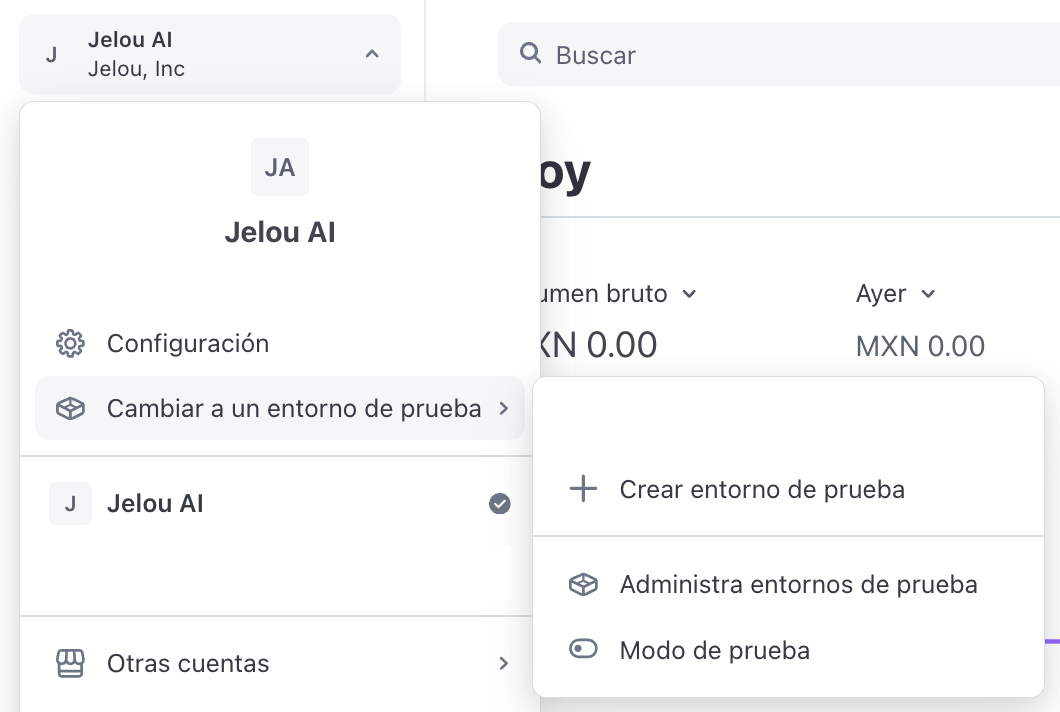This screenshot has width=1060, height=712.
Task: Click the toggle icon next to Modo de prueba
Action: click(x=582, y=650)
